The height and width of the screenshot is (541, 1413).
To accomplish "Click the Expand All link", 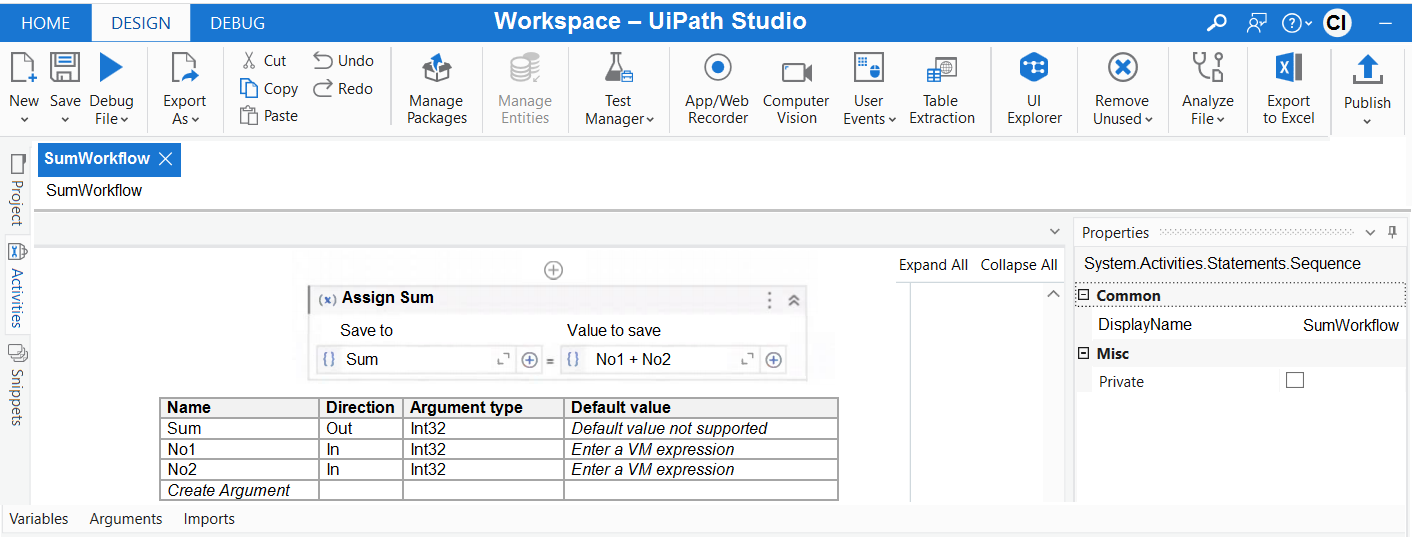I will pos(933,265).
